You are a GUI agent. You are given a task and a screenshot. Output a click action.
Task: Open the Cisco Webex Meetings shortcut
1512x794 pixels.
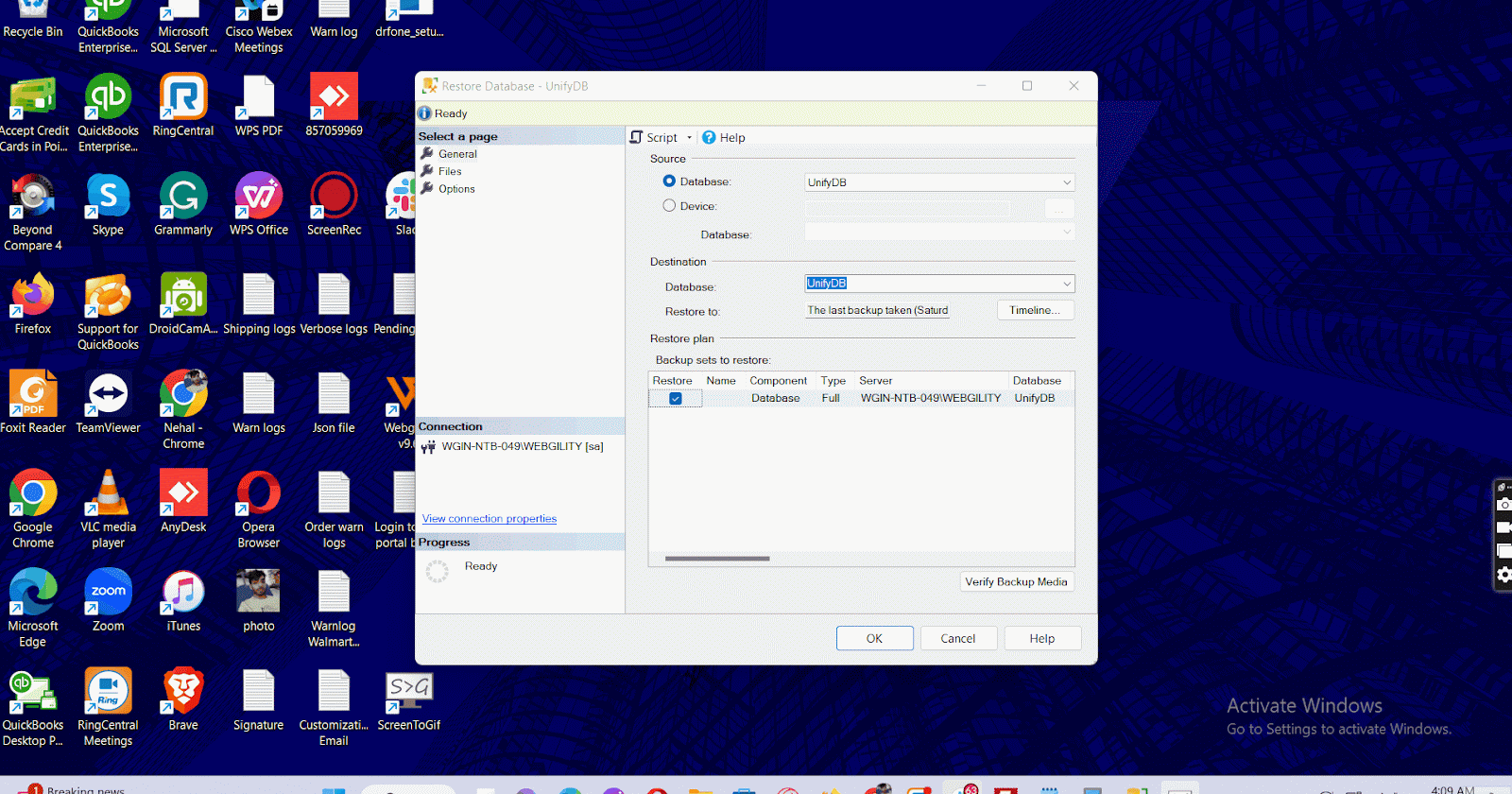tap(259, 26)
